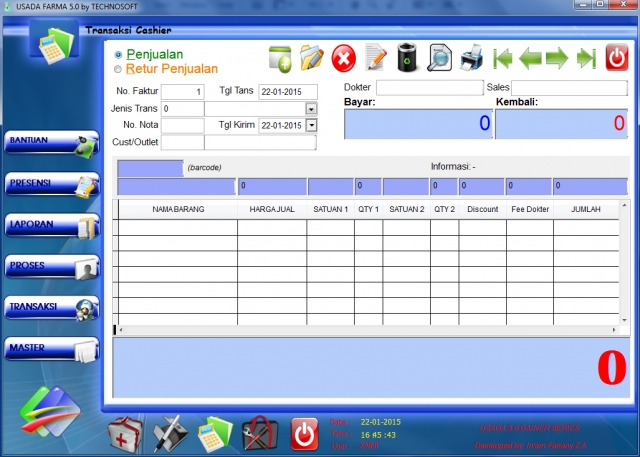Click the recycle bin delete icon

point(407,59)
